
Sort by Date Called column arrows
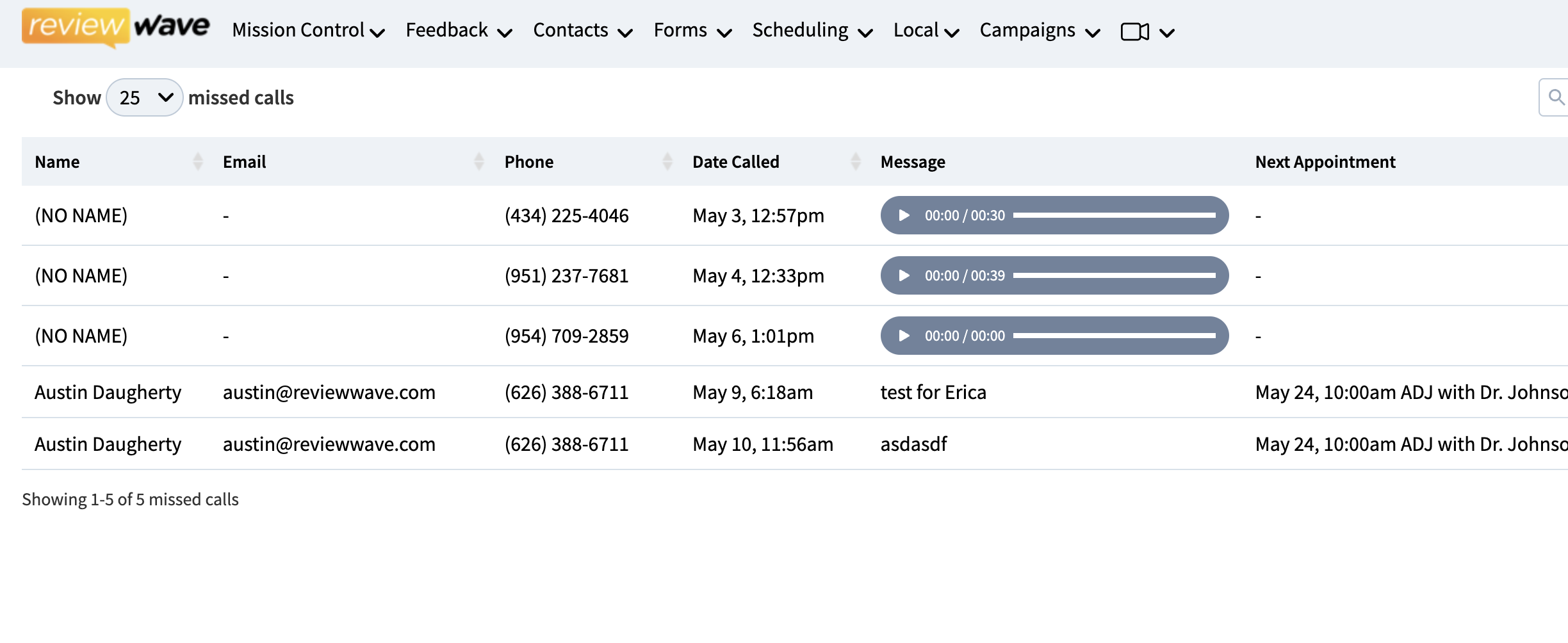pos(855,161)
